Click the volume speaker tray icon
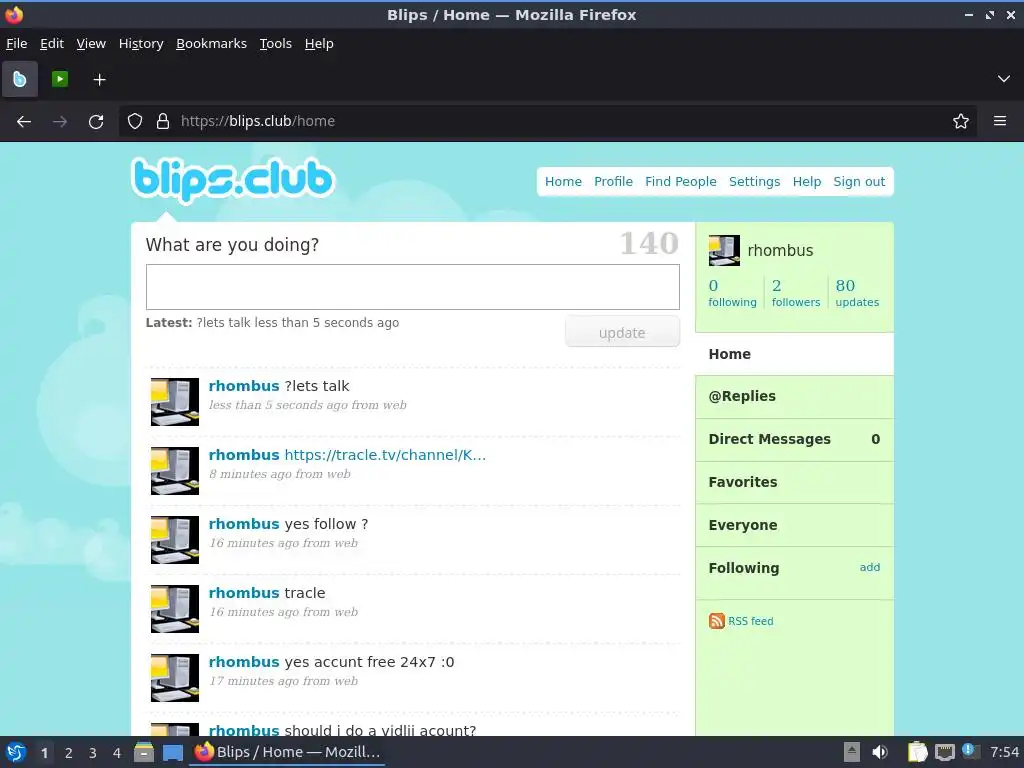Screen dimensions: 1024x768 pos(880,752)
